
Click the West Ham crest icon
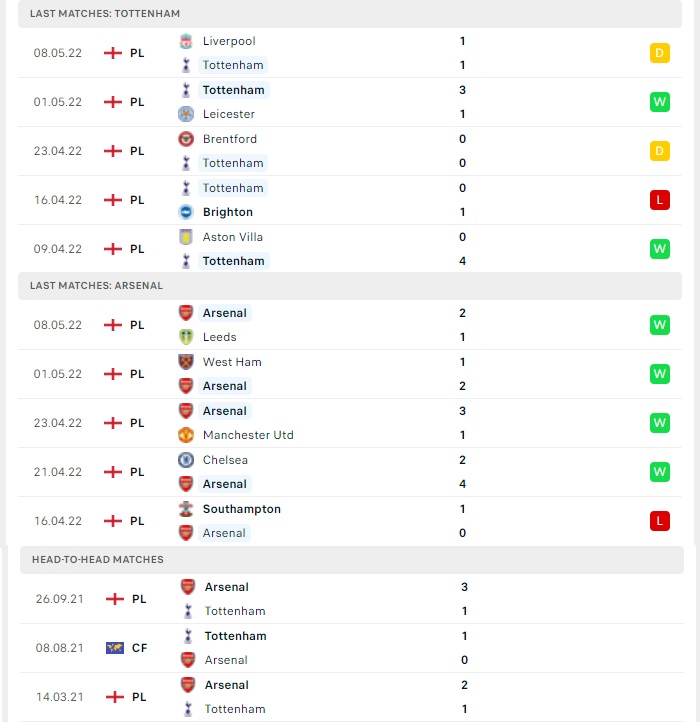pos(186,362)
